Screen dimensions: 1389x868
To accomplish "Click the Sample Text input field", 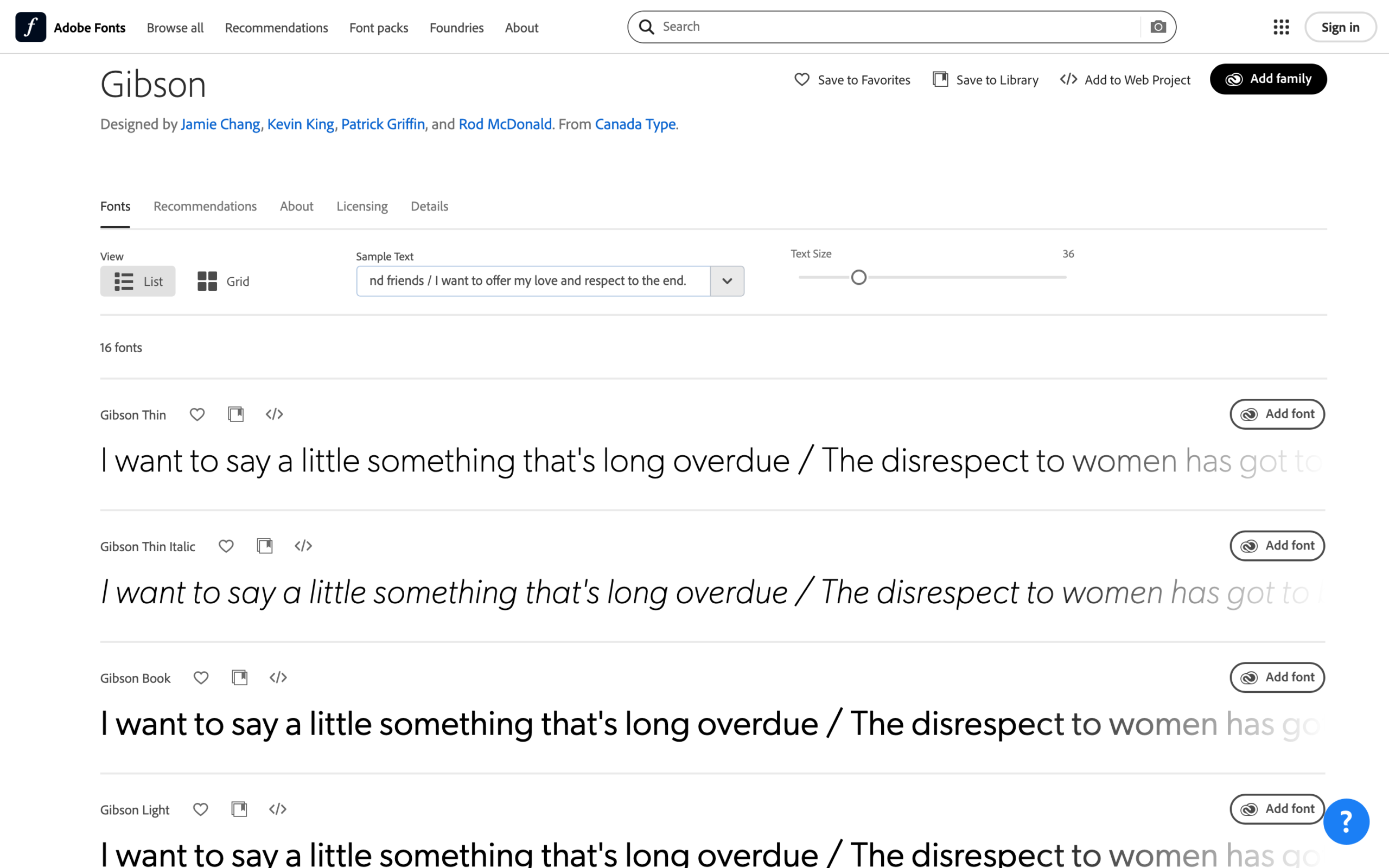I will pos(533,282).
